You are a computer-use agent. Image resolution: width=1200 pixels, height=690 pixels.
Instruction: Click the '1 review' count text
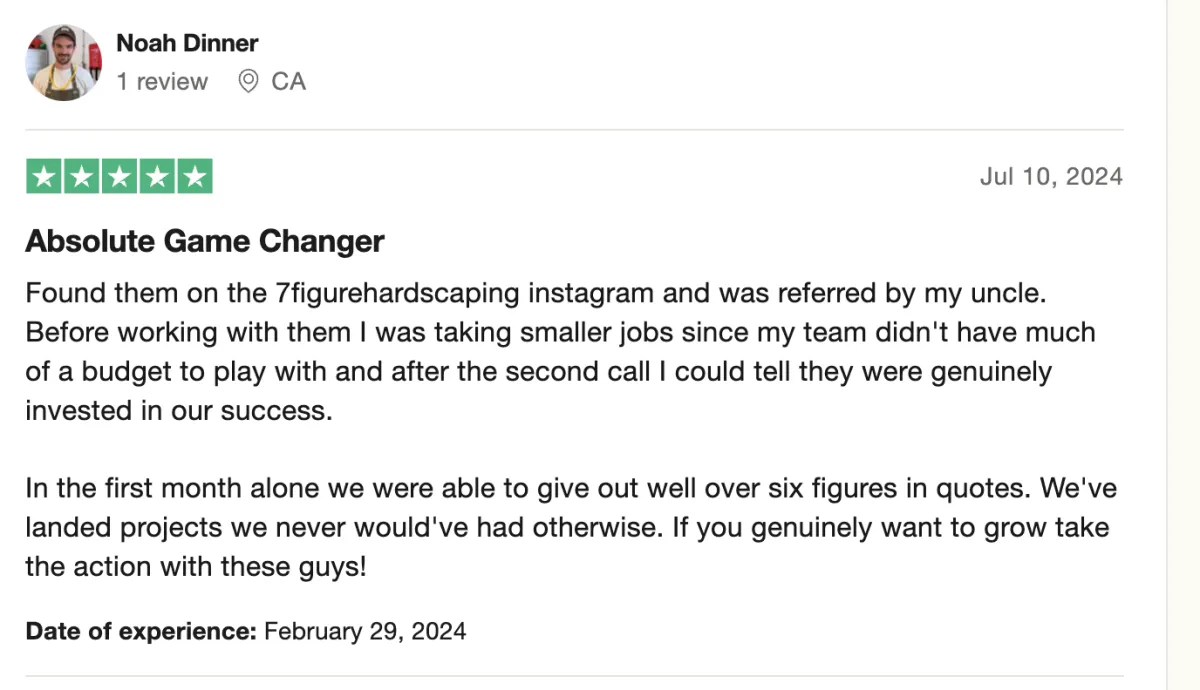point(162,81)
